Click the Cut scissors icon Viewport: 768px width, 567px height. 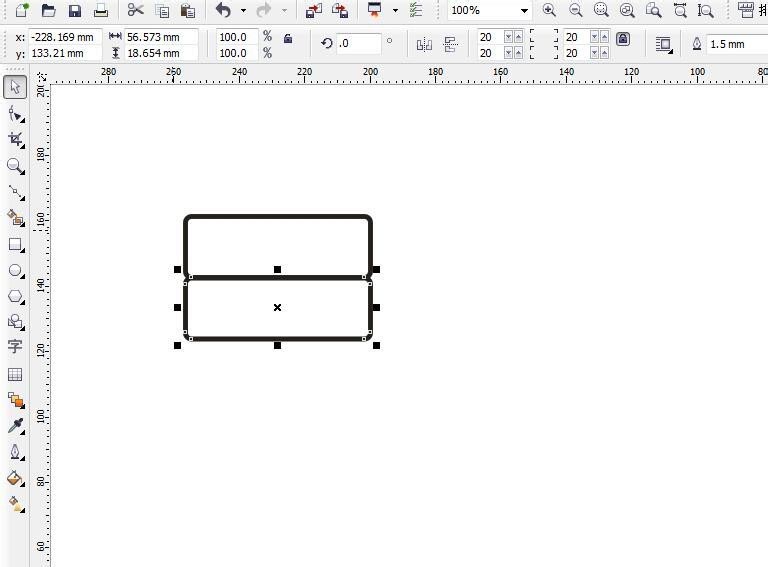(x=135, y=11)
